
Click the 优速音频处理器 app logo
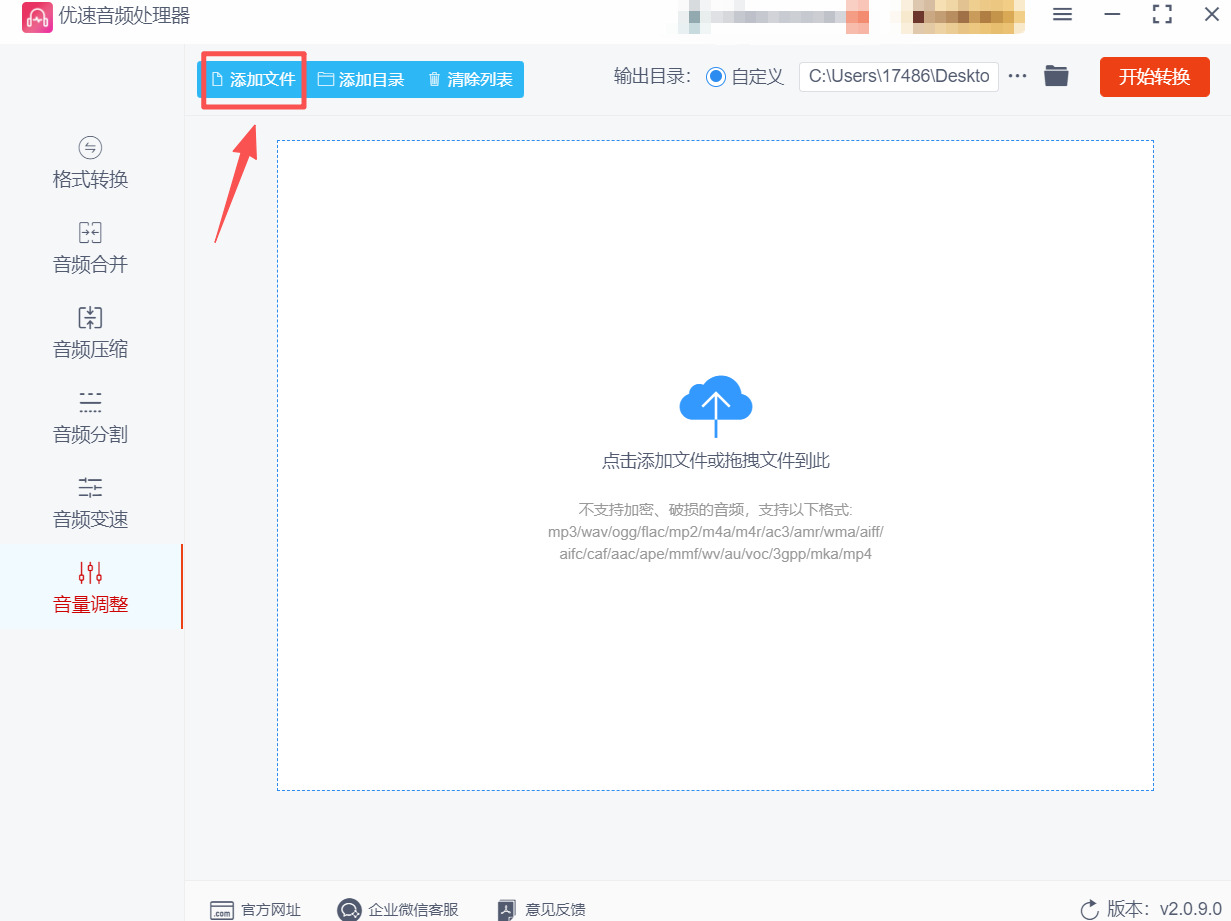pyautogui.click(x=37, y=17)
